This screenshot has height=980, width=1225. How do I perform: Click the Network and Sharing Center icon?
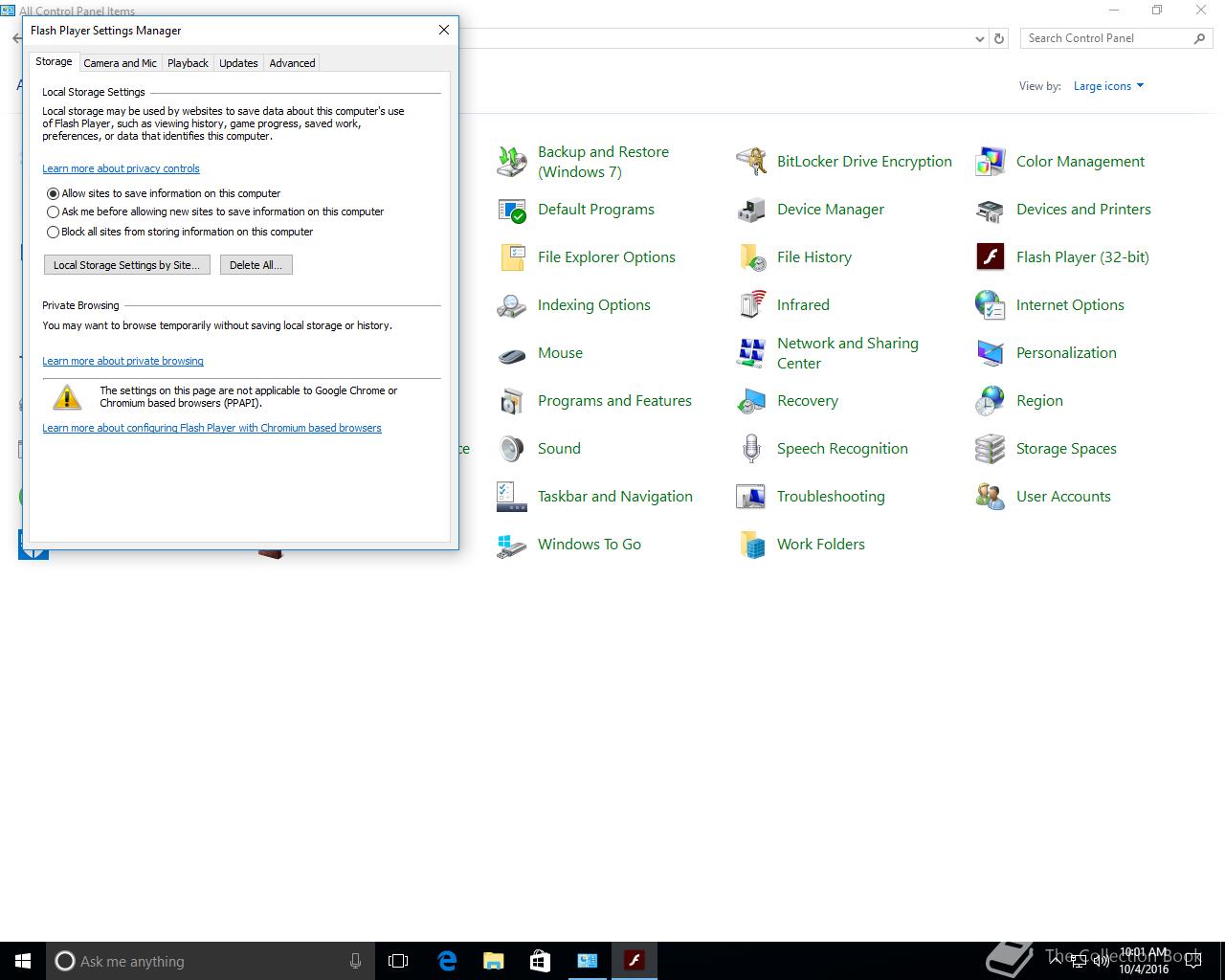(751, 353)
